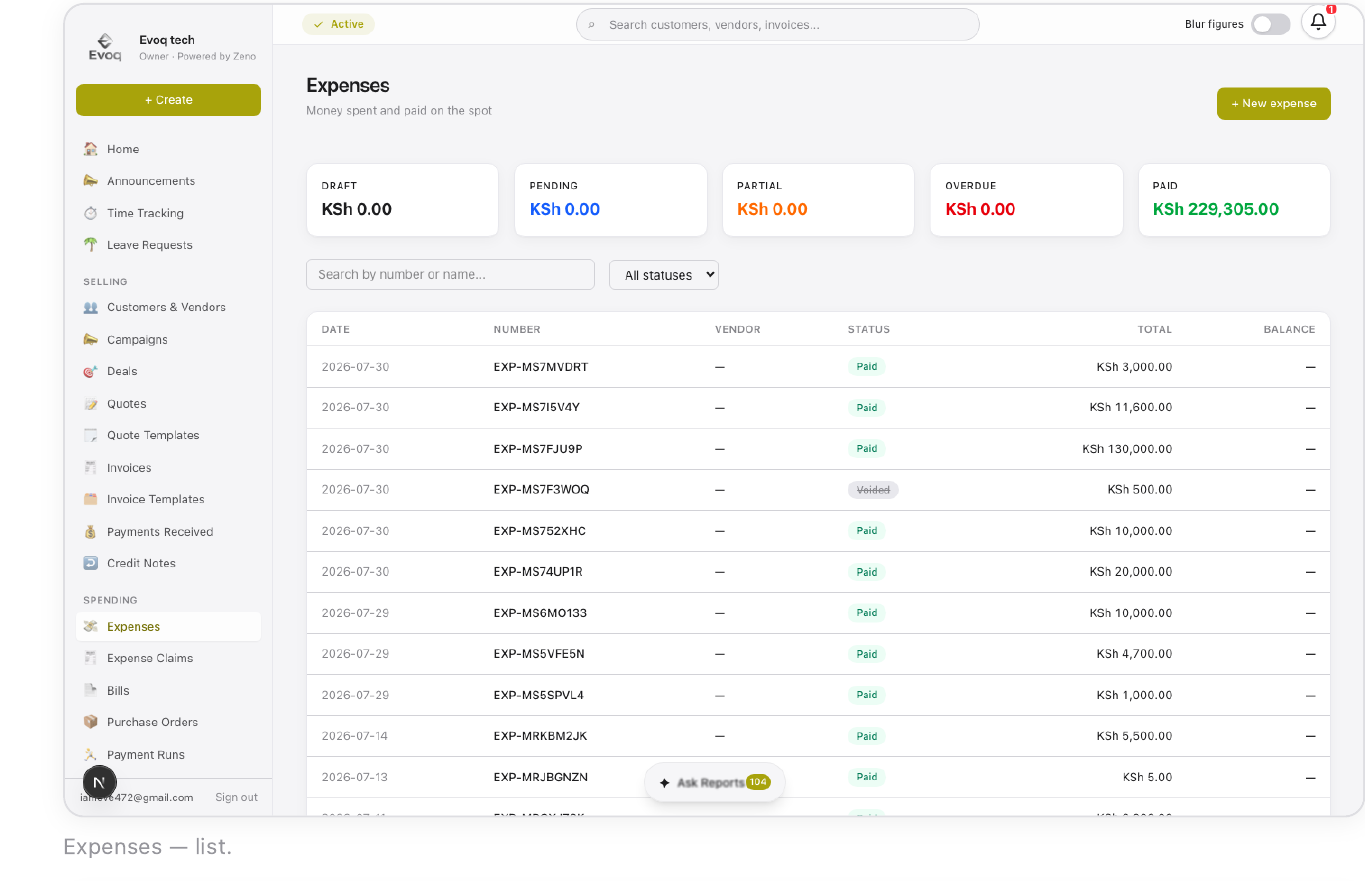Open the All statuses dropdown
Viewport: 1365px width, 881px height.
coord(664,275)
